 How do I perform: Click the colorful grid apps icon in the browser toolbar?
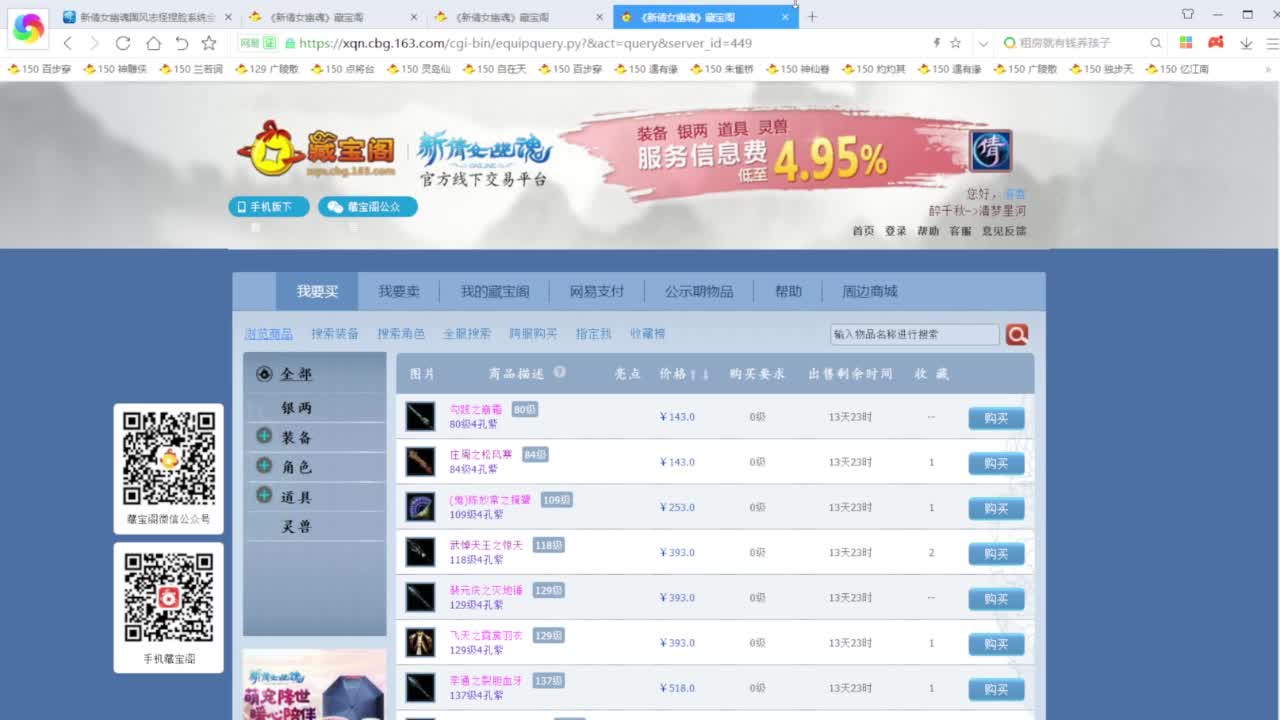tap(1186, 43)
